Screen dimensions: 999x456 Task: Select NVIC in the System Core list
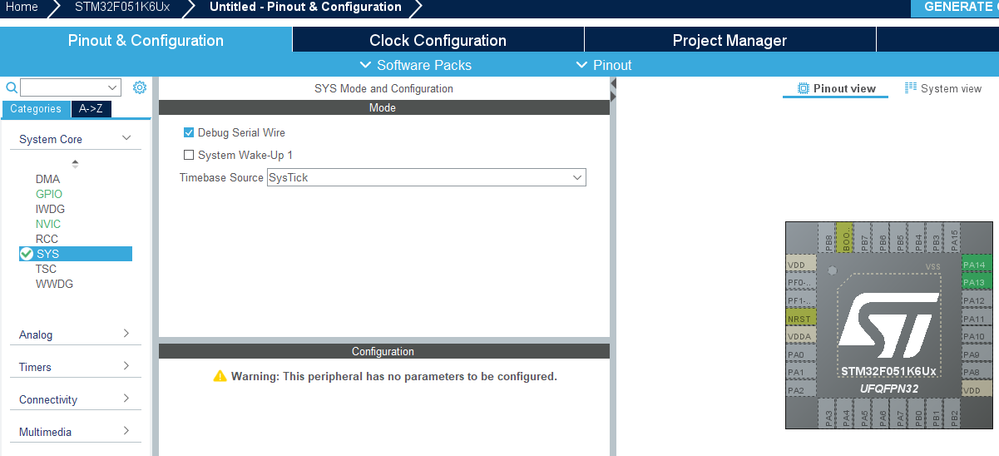tap(48, 224)
